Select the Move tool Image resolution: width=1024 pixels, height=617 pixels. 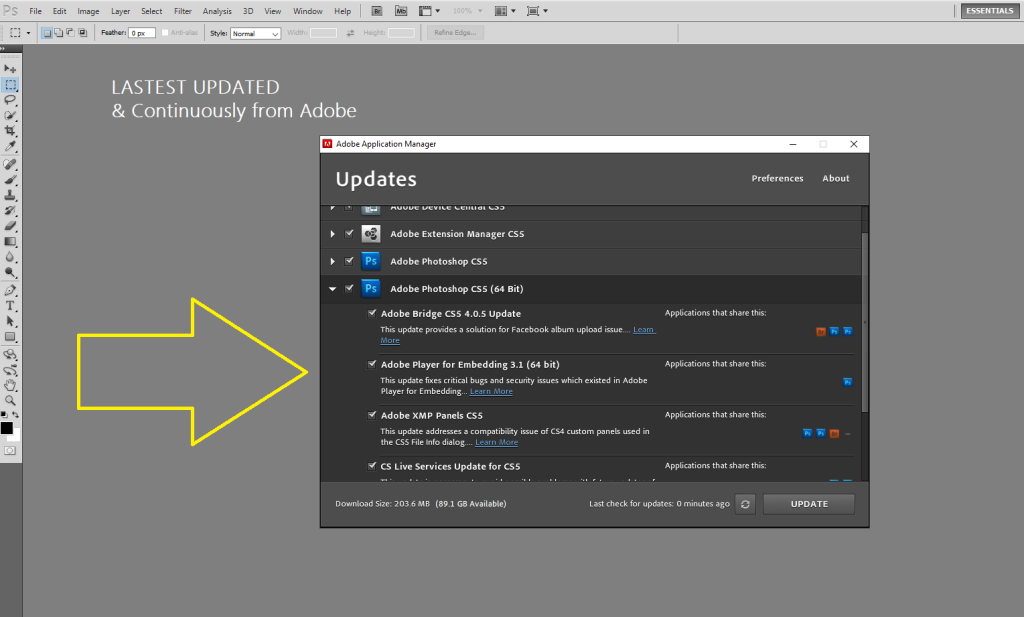(x=10, y=68)
